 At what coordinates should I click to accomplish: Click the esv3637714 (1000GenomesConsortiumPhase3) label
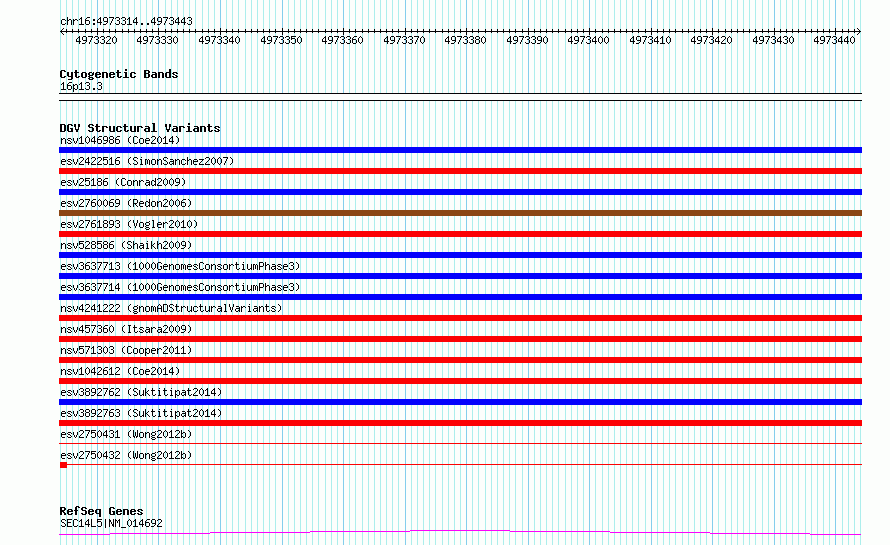pyautogui.click(x=180, y=287)
